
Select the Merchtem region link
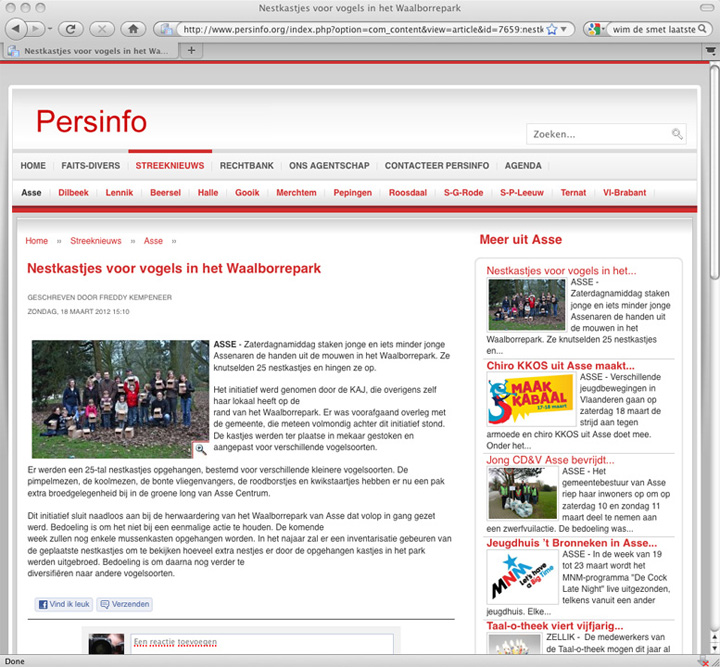(296, 193)
